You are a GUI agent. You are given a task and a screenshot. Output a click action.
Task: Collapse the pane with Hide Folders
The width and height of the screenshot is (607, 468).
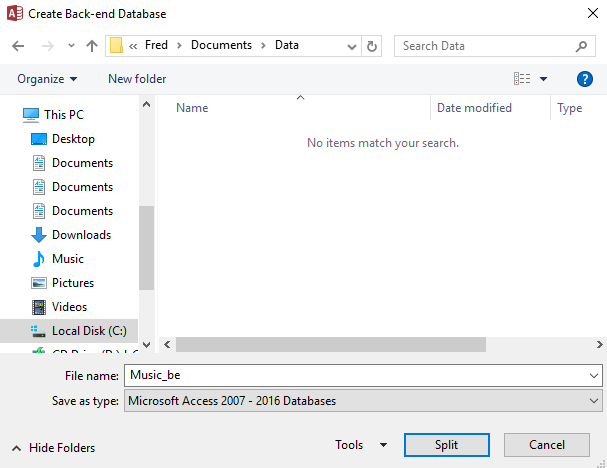pos(54,448)
